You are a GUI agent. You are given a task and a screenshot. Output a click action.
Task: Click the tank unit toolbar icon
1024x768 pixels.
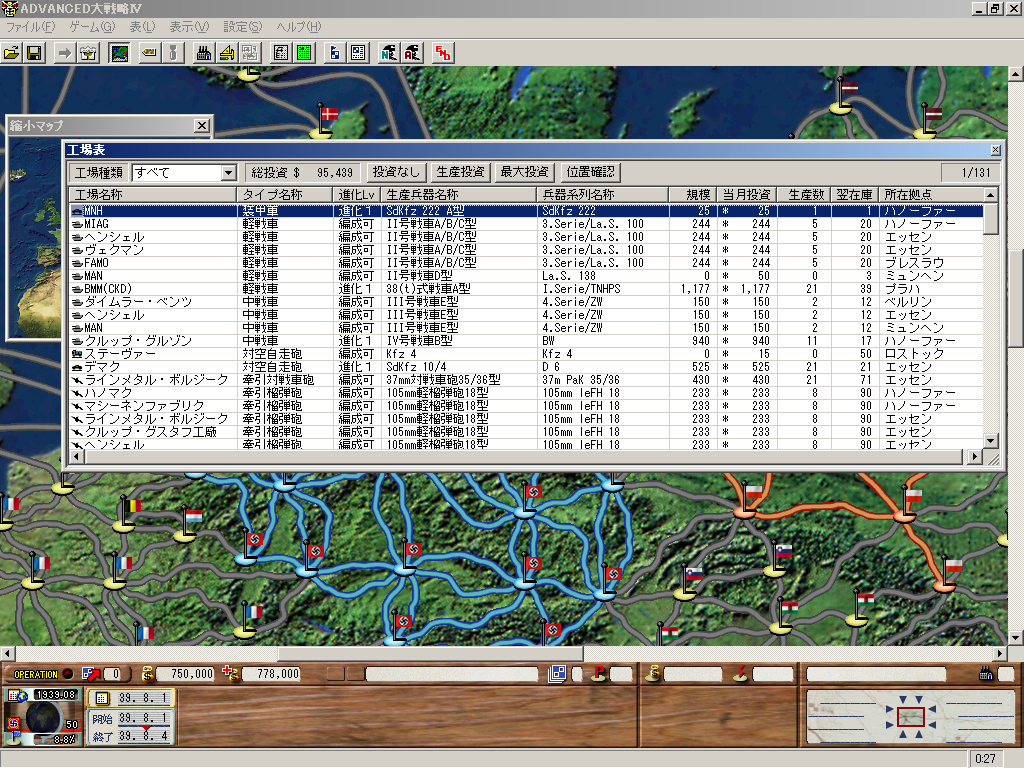(149, 53)
